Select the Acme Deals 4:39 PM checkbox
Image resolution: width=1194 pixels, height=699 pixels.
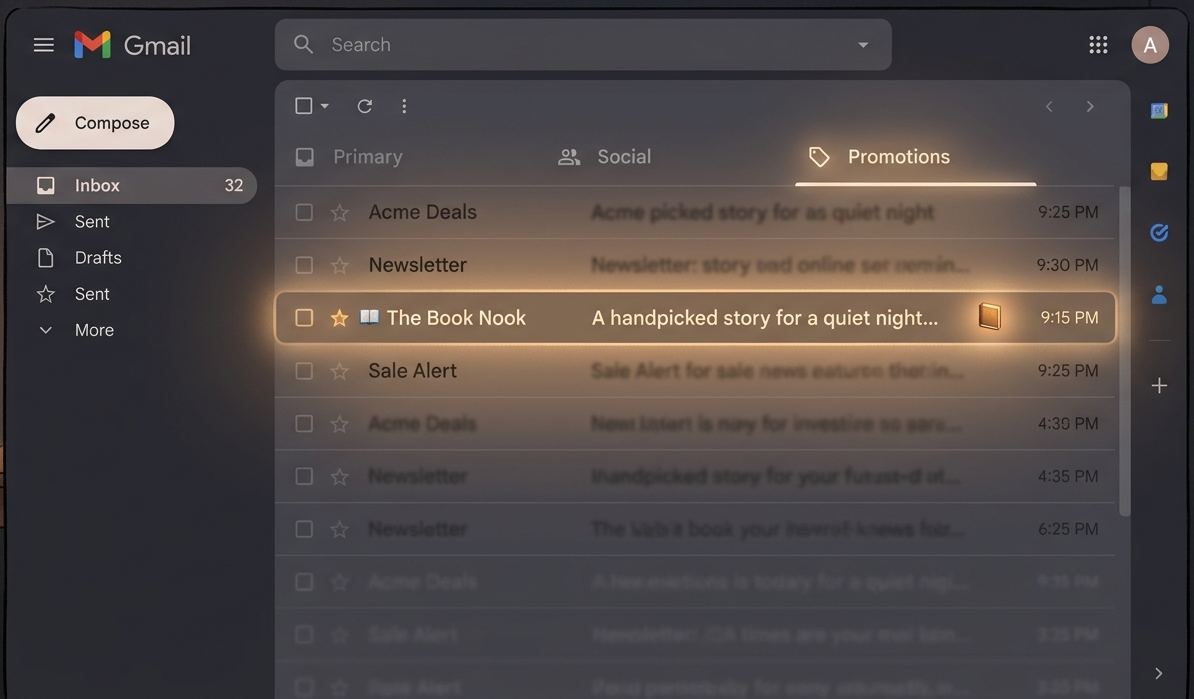pos(304,423)
